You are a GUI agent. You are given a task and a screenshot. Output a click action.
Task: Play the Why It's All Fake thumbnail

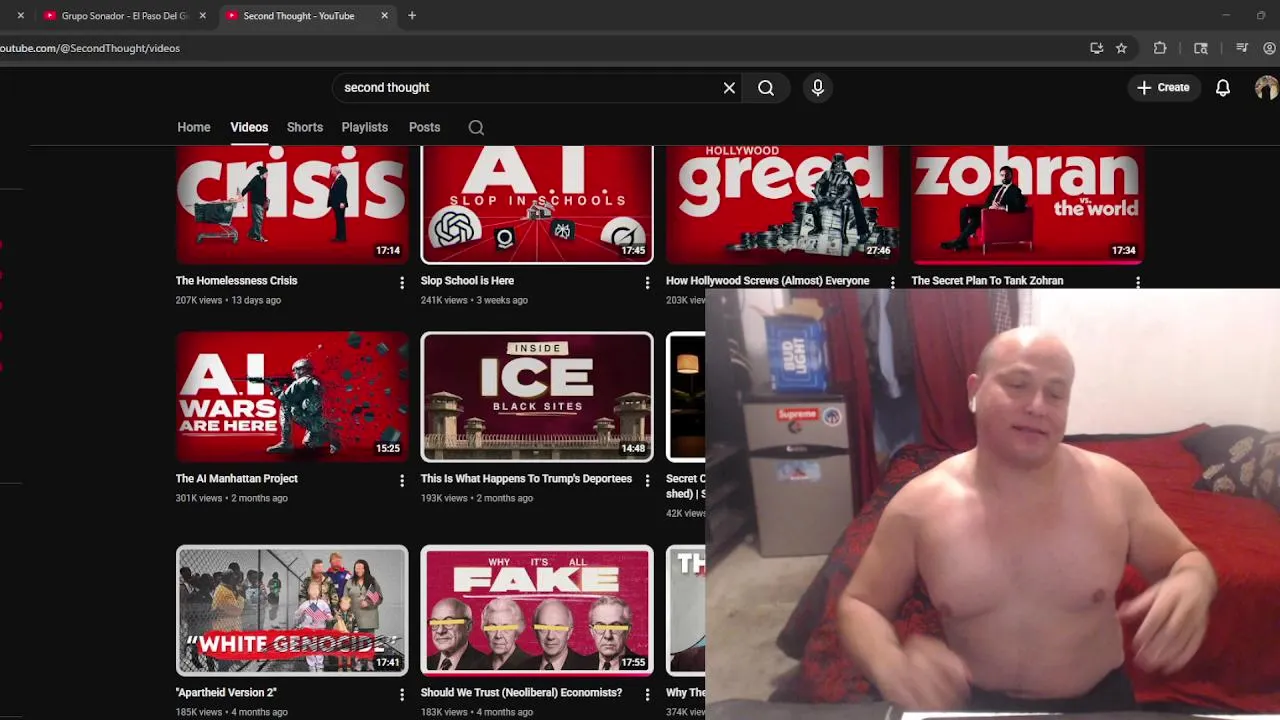pos(537,610)
